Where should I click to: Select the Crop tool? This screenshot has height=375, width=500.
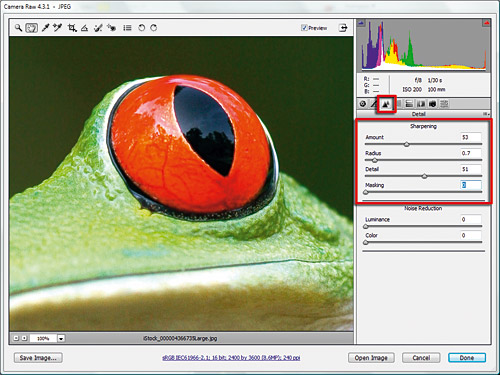(x=72, y=28)
